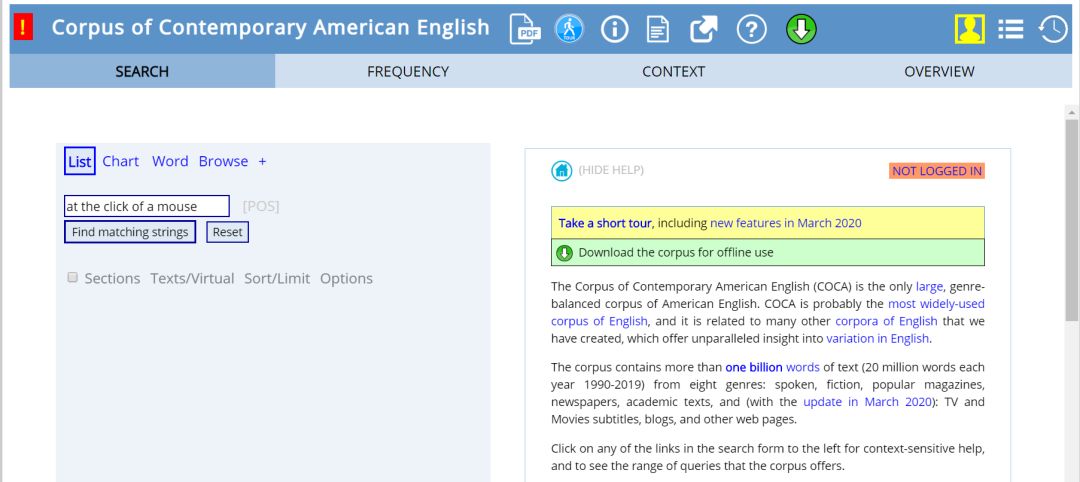Open the list menu icon in header
The height and width of the screenshot is (482, 1080).
coord(1010,29)
